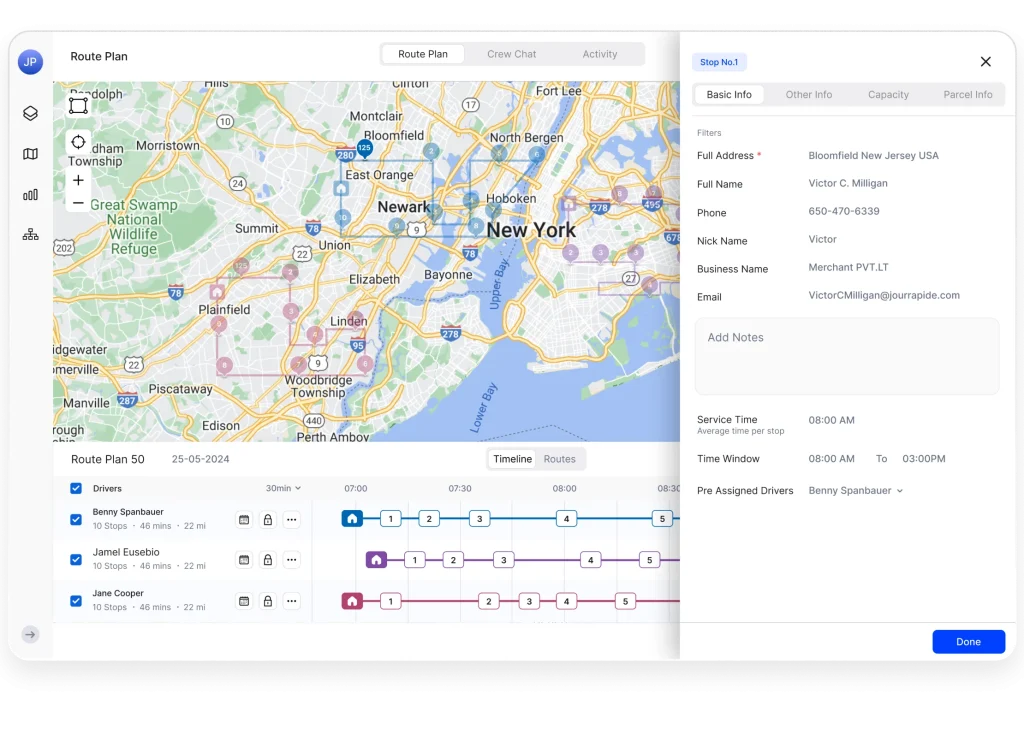Select stop 1 on Benny Spanbauer's timeline
This screenshot has height=747, width=1024.
391,518
